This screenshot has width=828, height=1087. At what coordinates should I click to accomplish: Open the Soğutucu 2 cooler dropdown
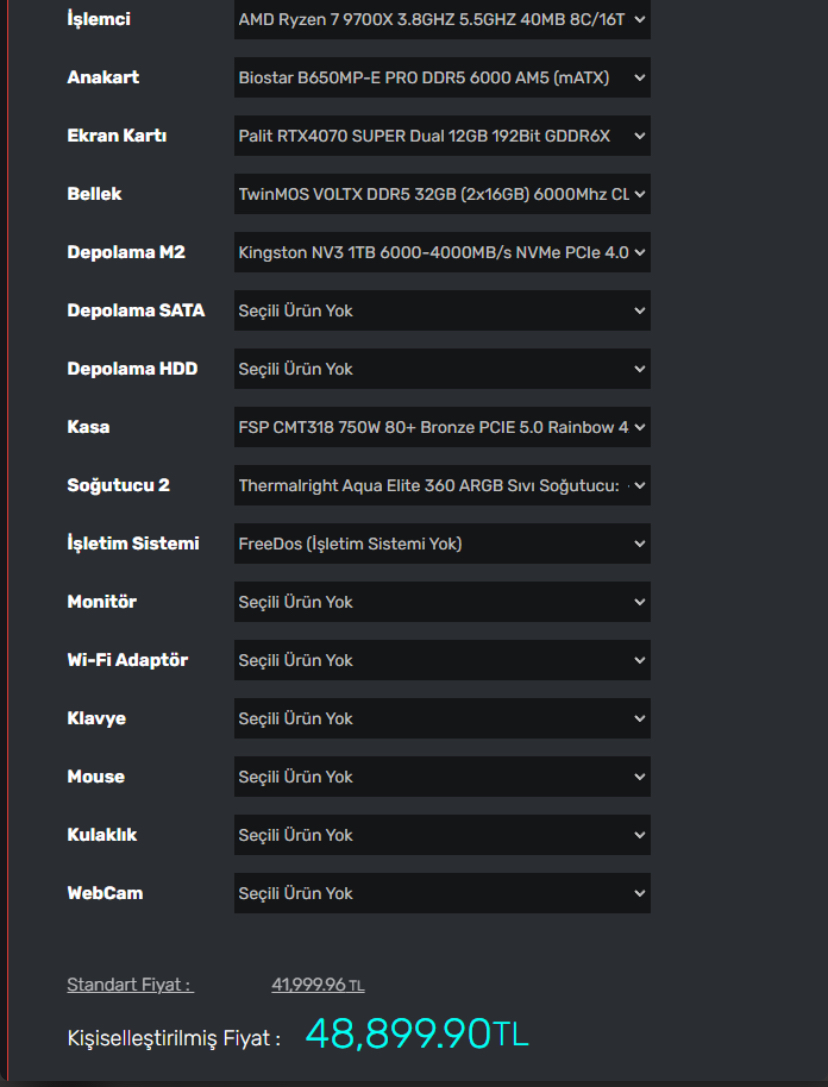(442, 485)
